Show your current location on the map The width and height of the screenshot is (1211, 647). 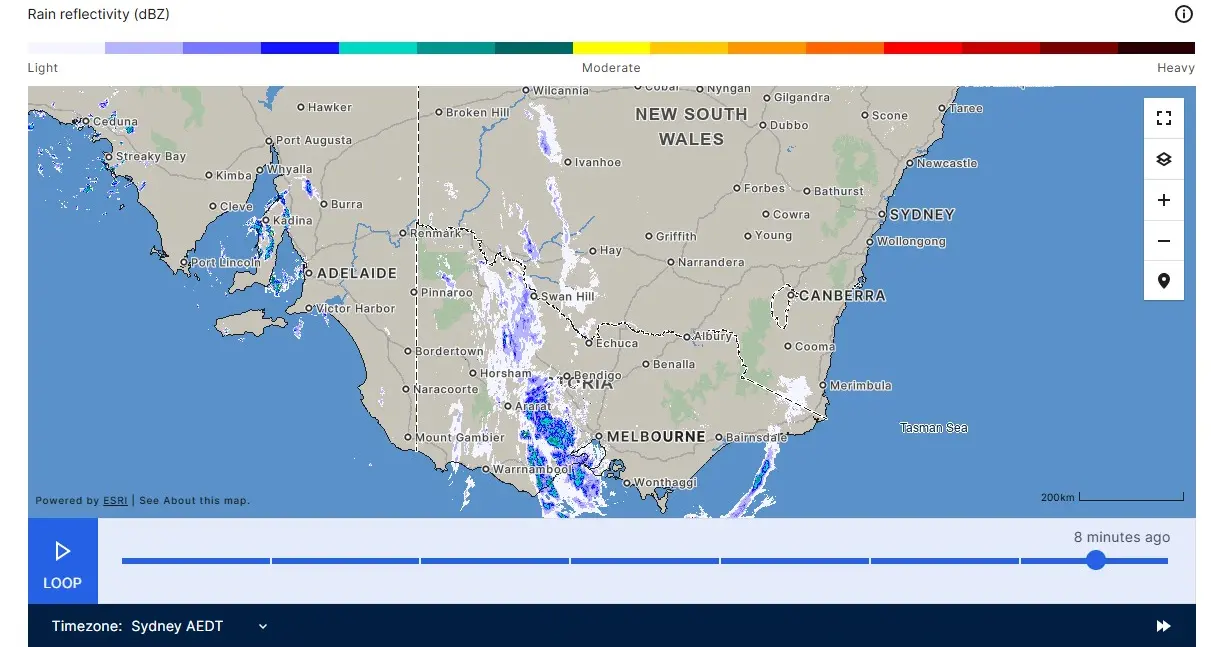click(x=1163, y=281)
